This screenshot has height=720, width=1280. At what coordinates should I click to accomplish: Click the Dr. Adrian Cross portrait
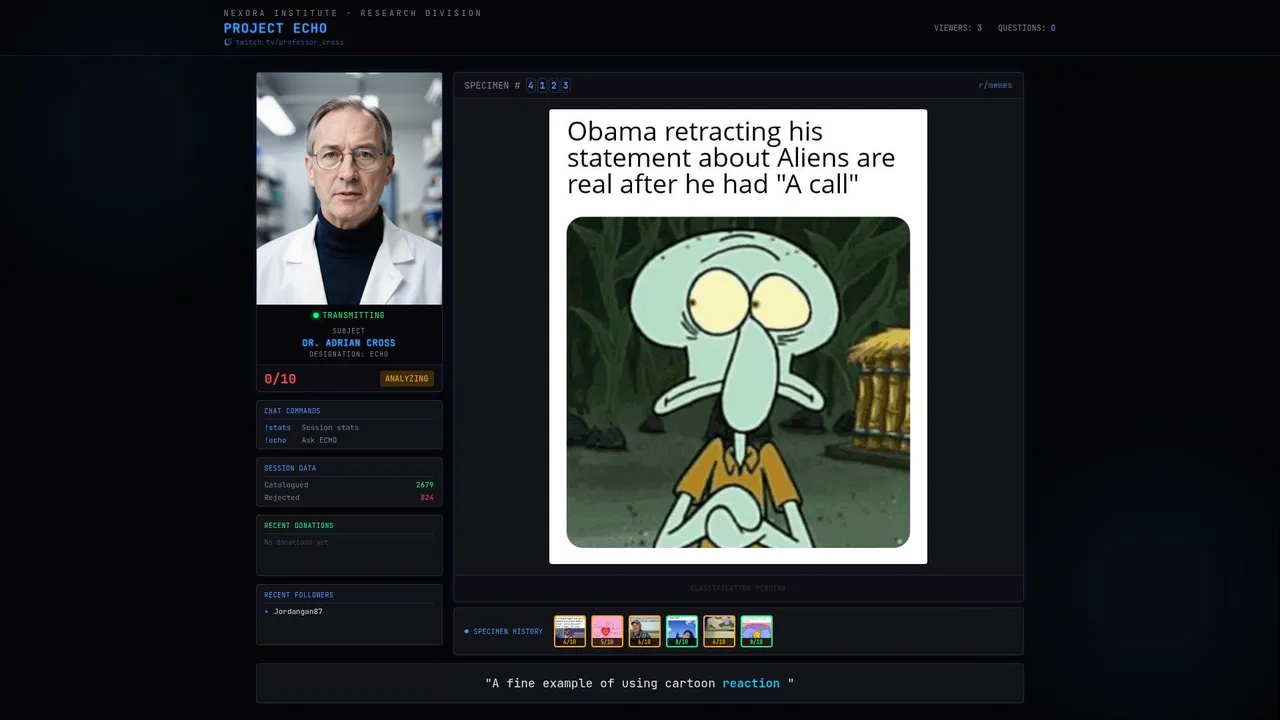click(x=349, y=188)
